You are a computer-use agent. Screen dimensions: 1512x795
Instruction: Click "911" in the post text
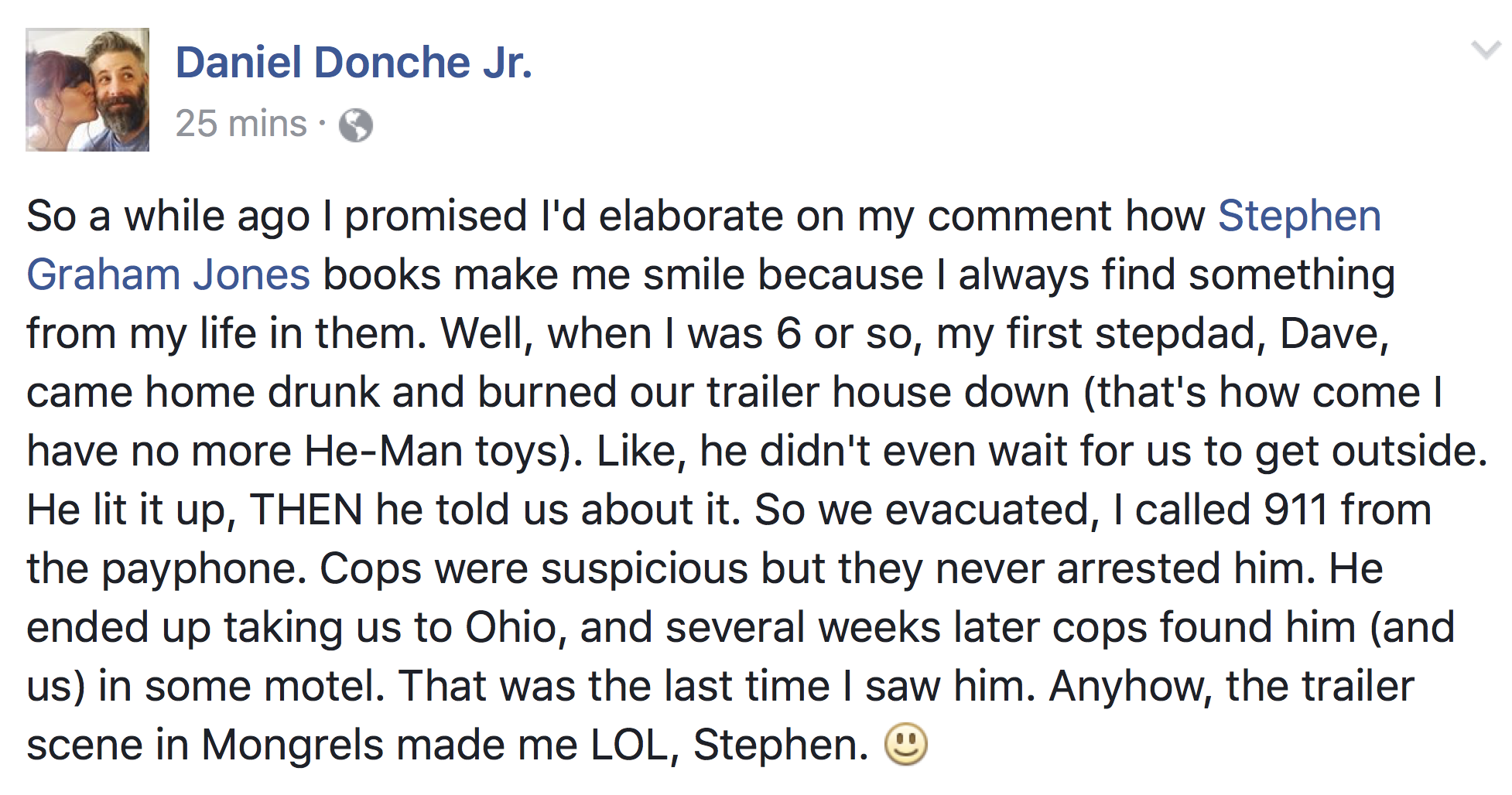[x=1295, y=510]
